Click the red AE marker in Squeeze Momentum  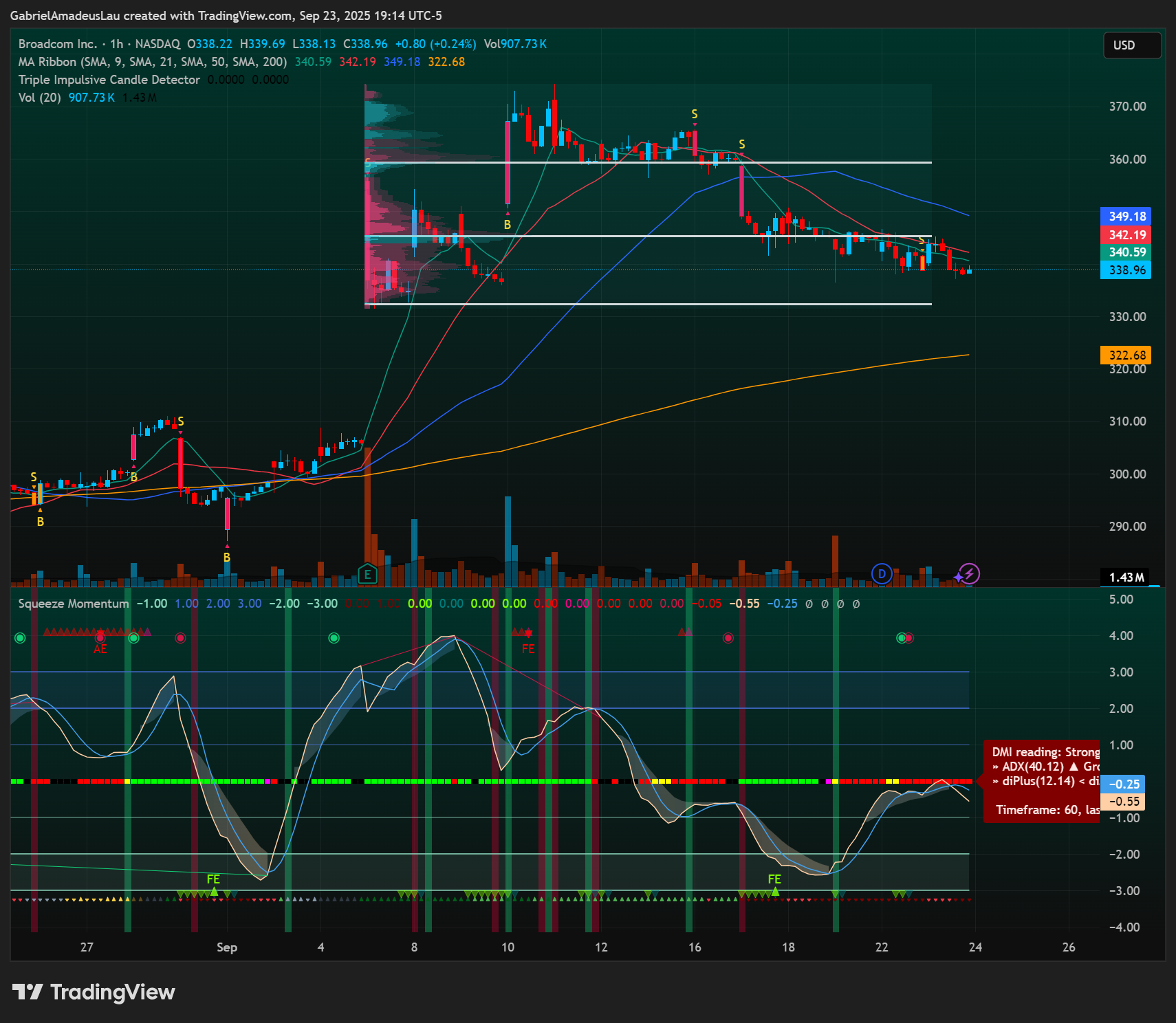[100, 648]
